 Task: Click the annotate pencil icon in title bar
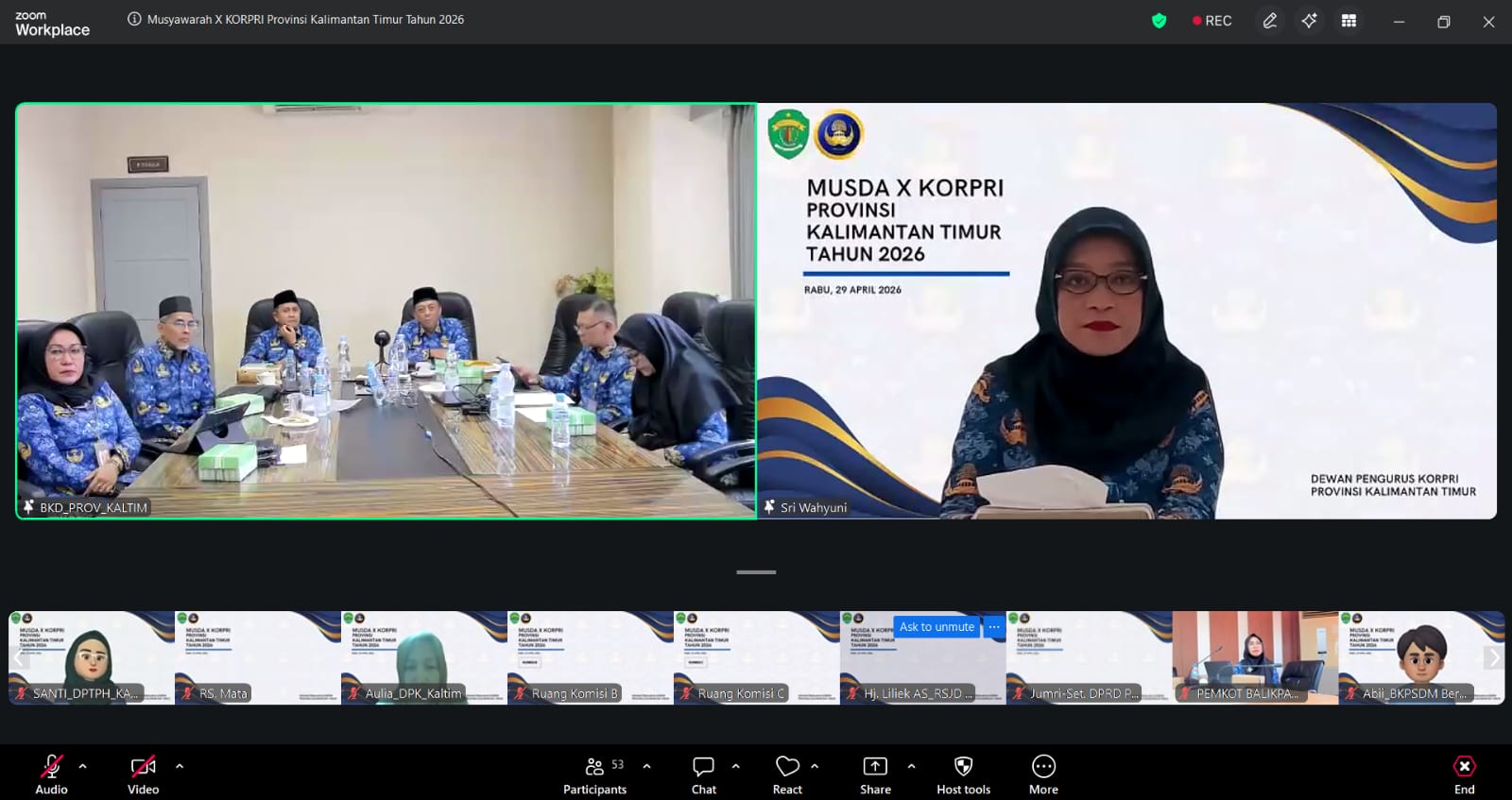pyautogui.click(x=1270, y=21)
